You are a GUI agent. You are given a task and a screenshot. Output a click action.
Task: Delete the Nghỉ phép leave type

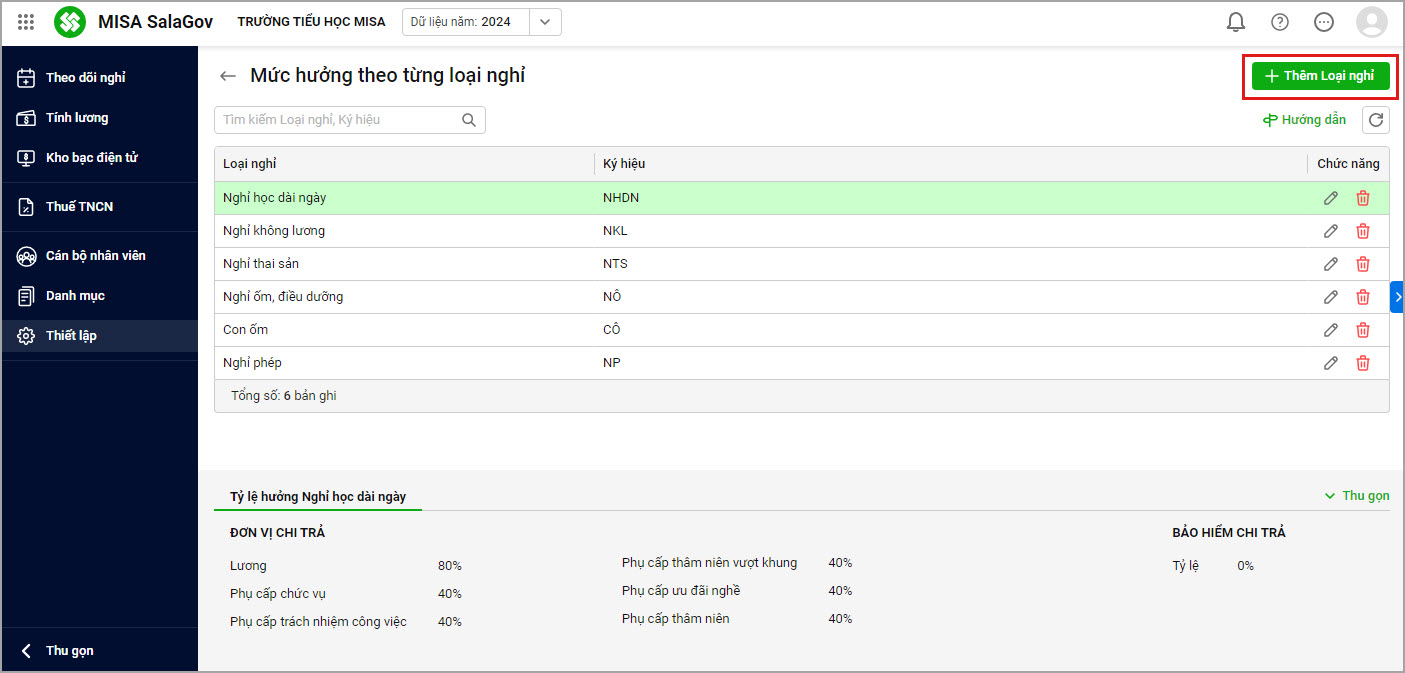point(1363,363)
